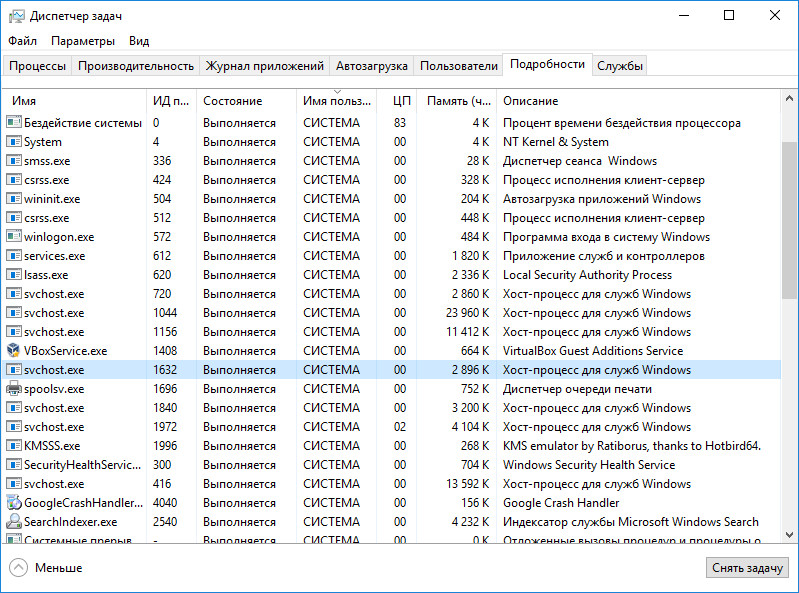Click 'VirtualBox Guest Additions Service' description
This screenshot has height=593, width=799.
pyautogui.click(x=593, y=351)
